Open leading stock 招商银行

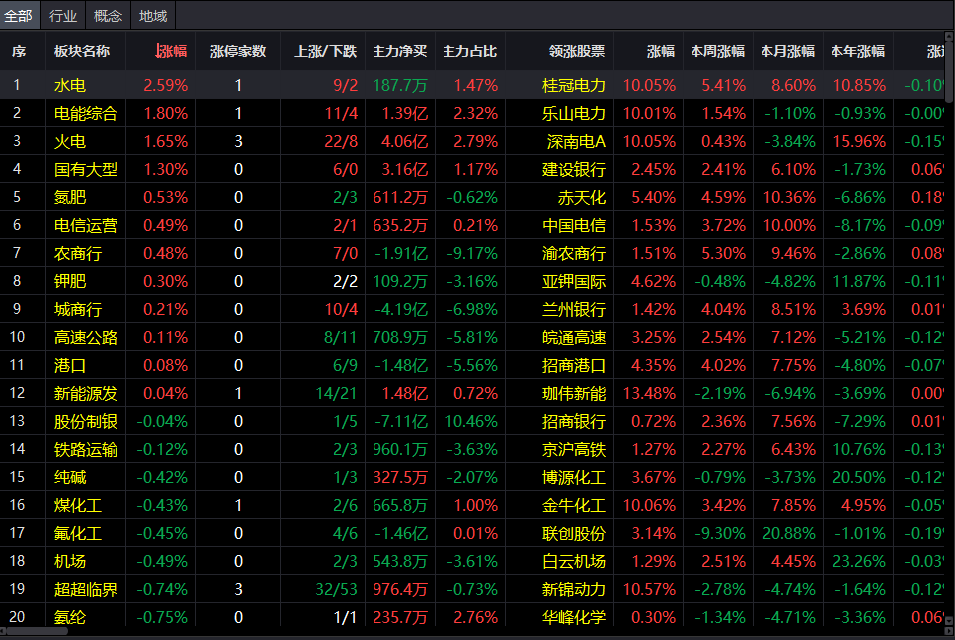(574, 421)
